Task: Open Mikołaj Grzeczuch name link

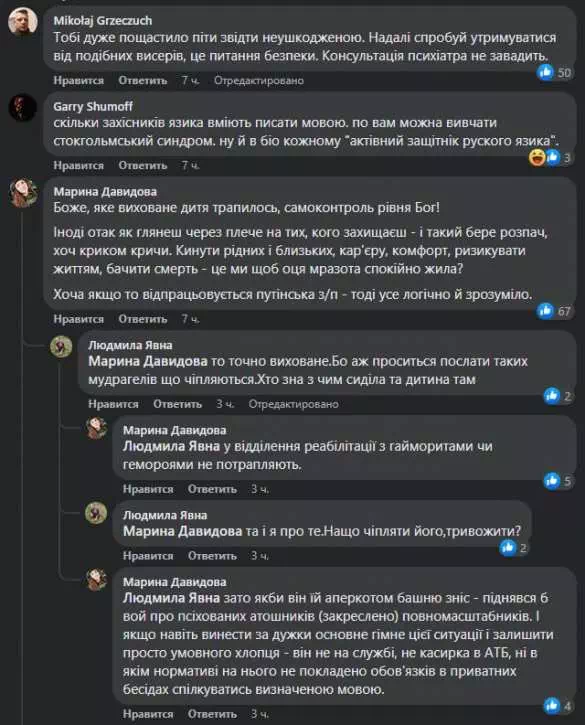Action: 103,21
